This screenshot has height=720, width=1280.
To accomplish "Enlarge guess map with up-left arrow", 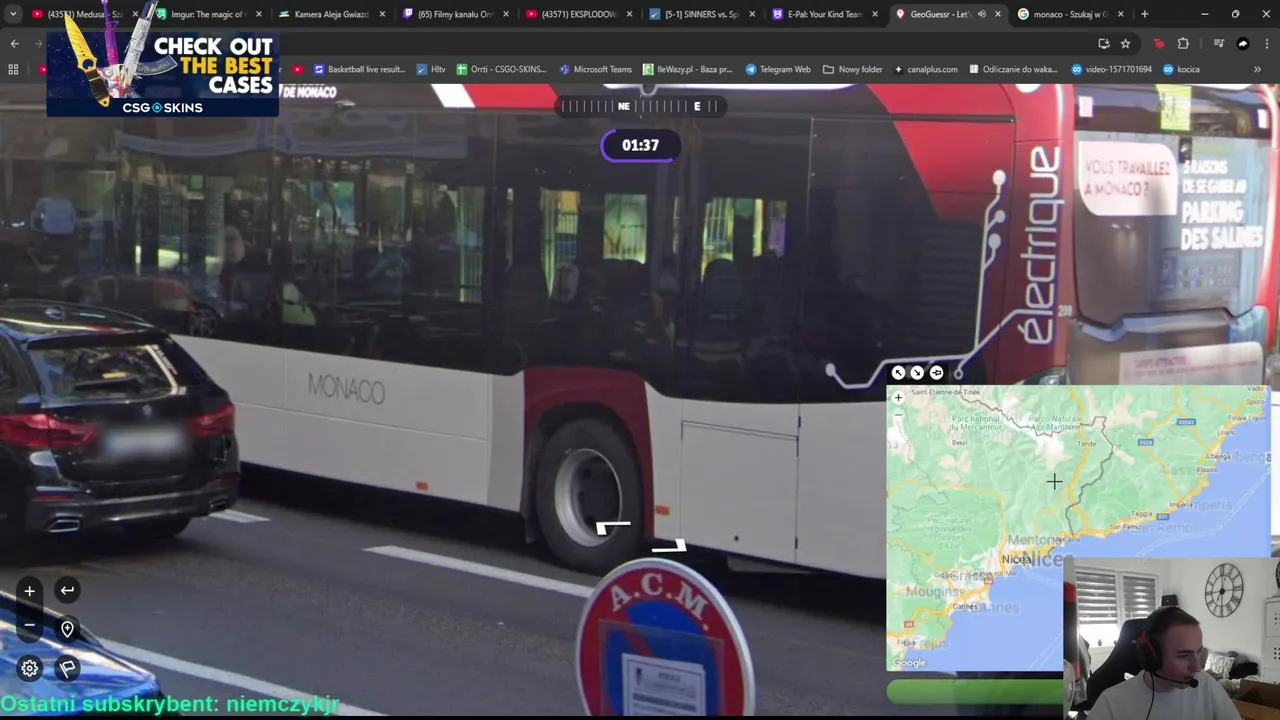I will pyautogui.click(x=898, y=372).
